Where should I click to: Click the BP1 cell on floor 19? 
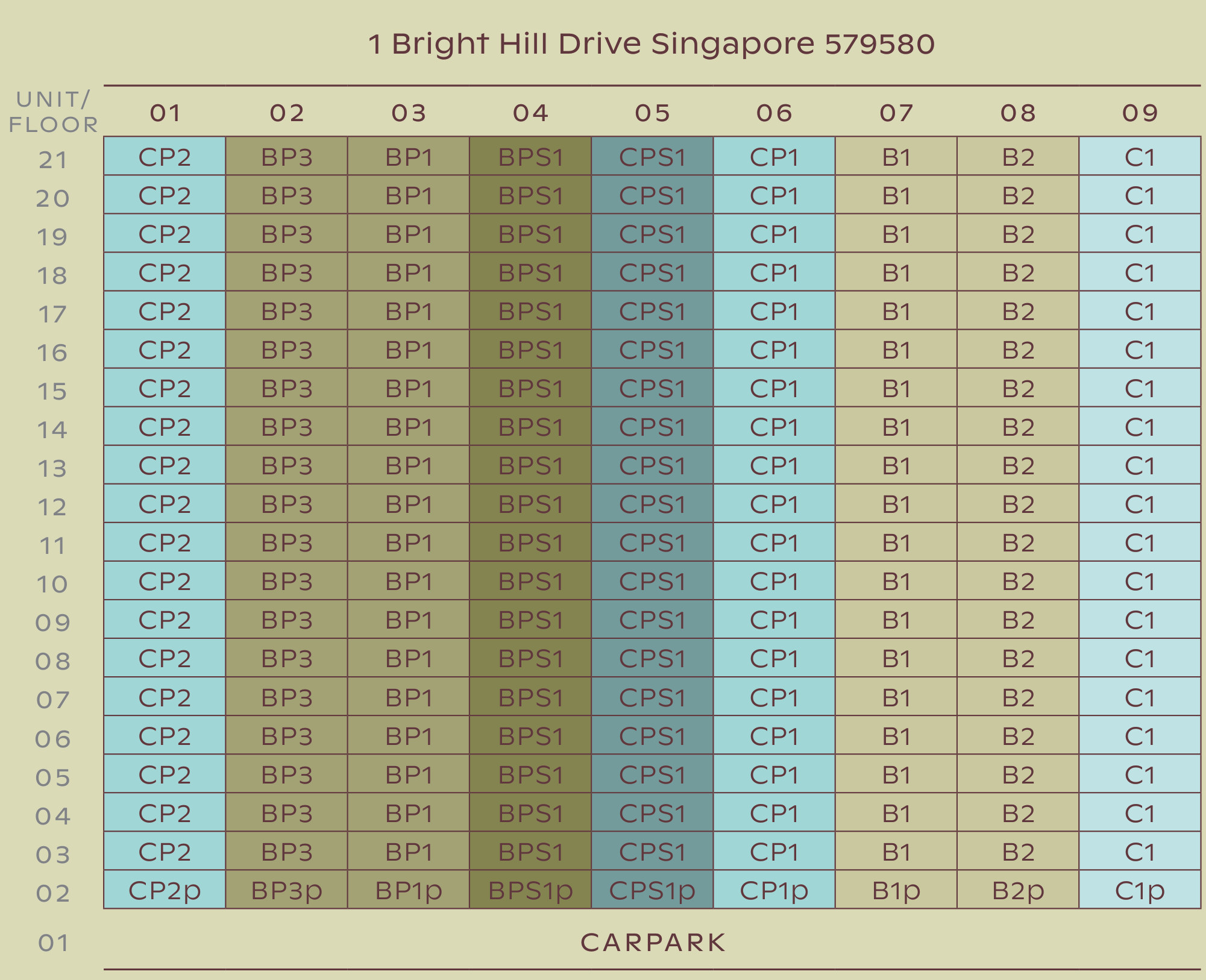(x=409, y=233)
